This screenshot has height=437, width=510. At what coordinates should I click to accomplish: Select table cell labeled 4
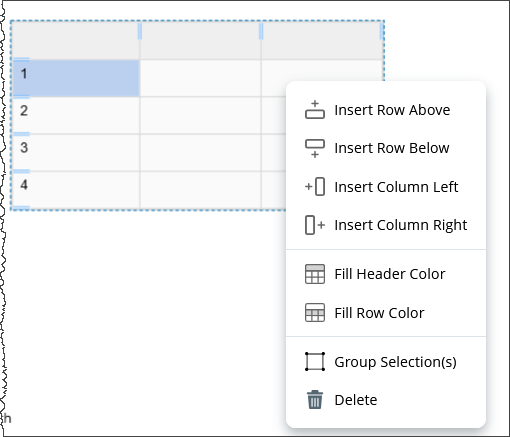pos(76,190)
